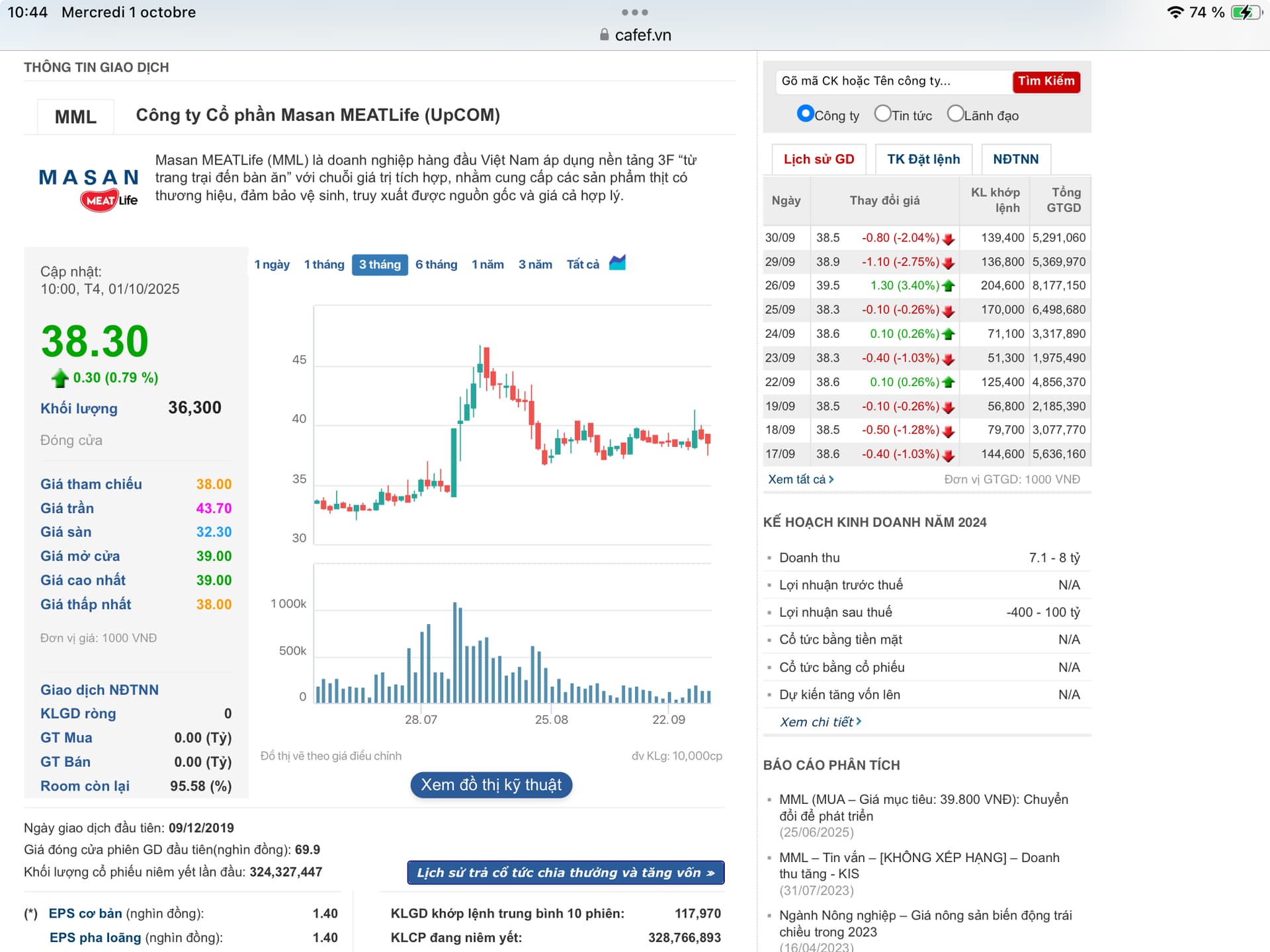Click the Wi-Fi status icon
Screen dimensions: 1270x952
click(x=1175, y=13)
